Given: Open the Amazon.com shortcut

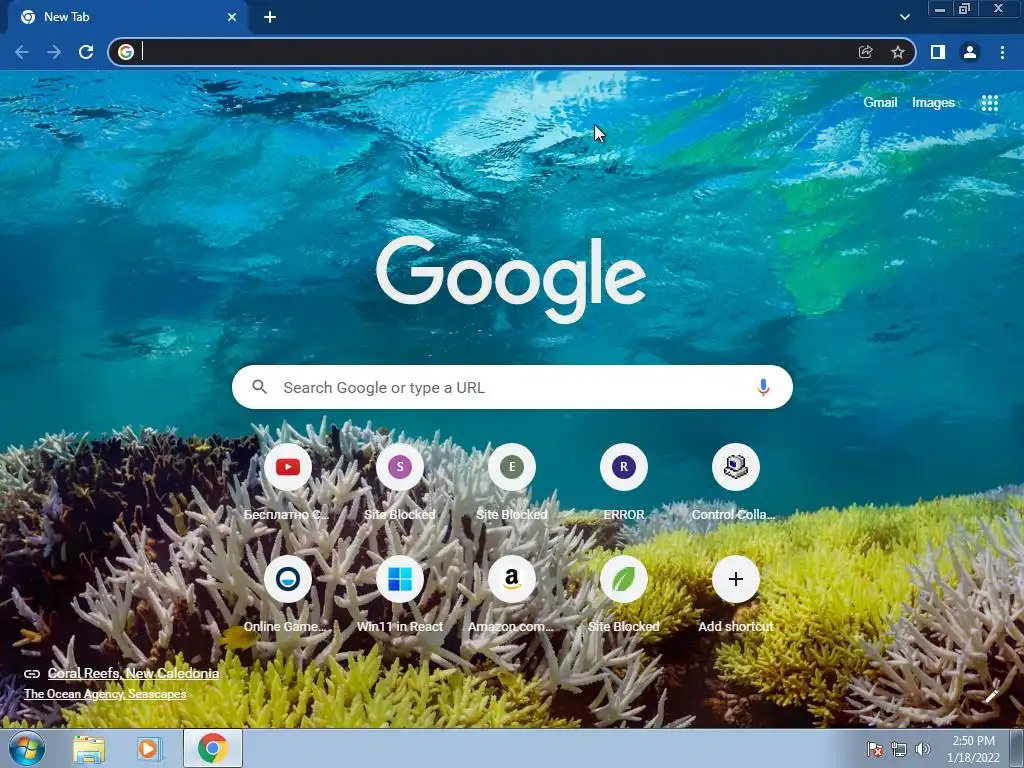Looking at the screenshot, I should [512, 579].
